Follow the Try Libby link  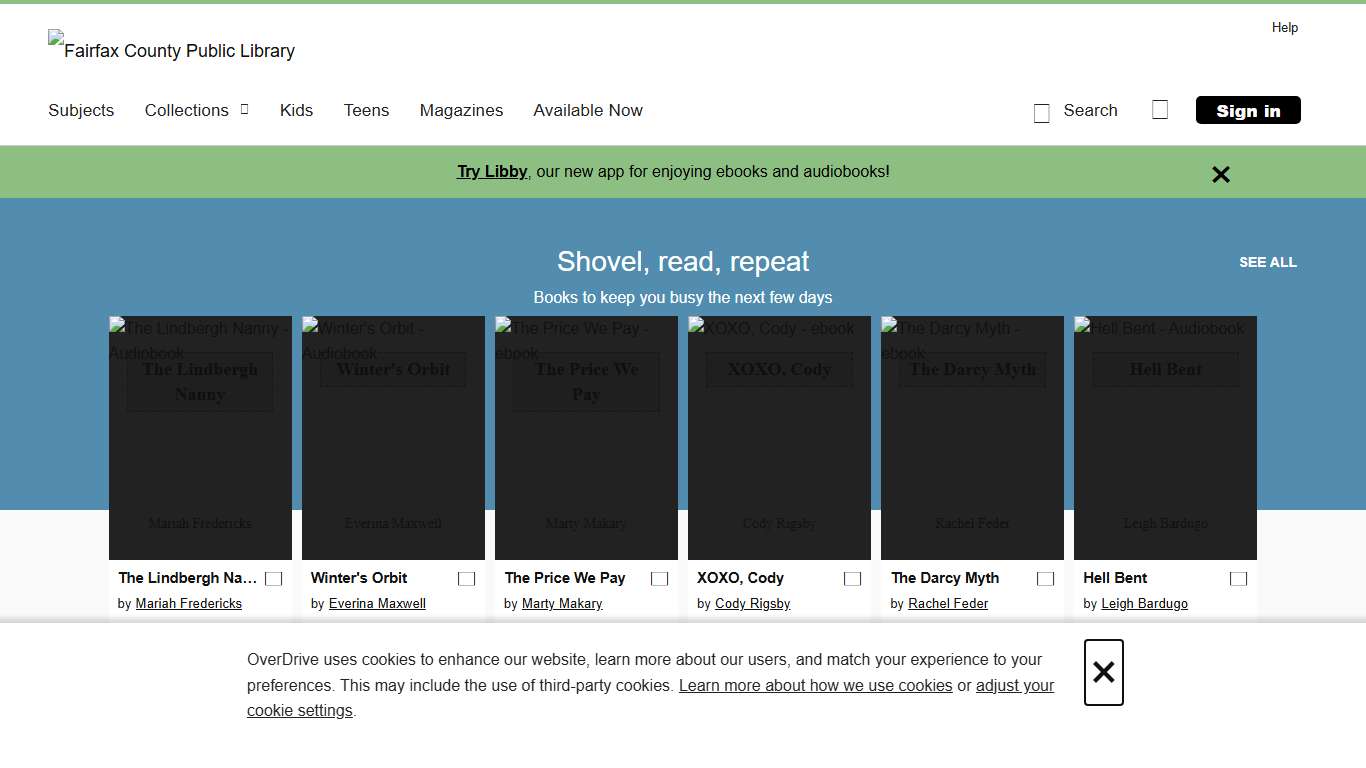[x=491, y=171]
